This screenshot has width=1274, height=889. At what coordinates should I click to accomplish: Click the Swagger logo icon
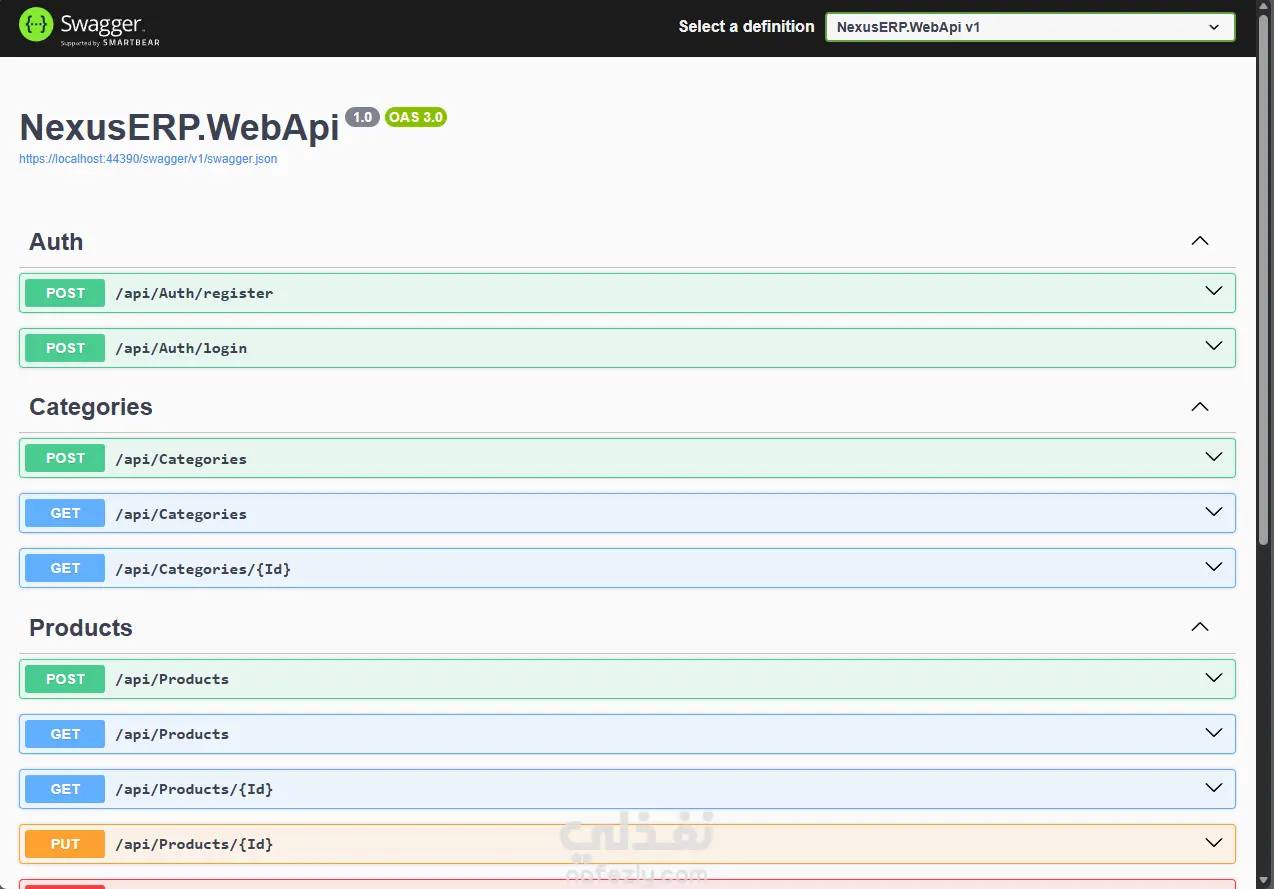click(x=36, y=25)
